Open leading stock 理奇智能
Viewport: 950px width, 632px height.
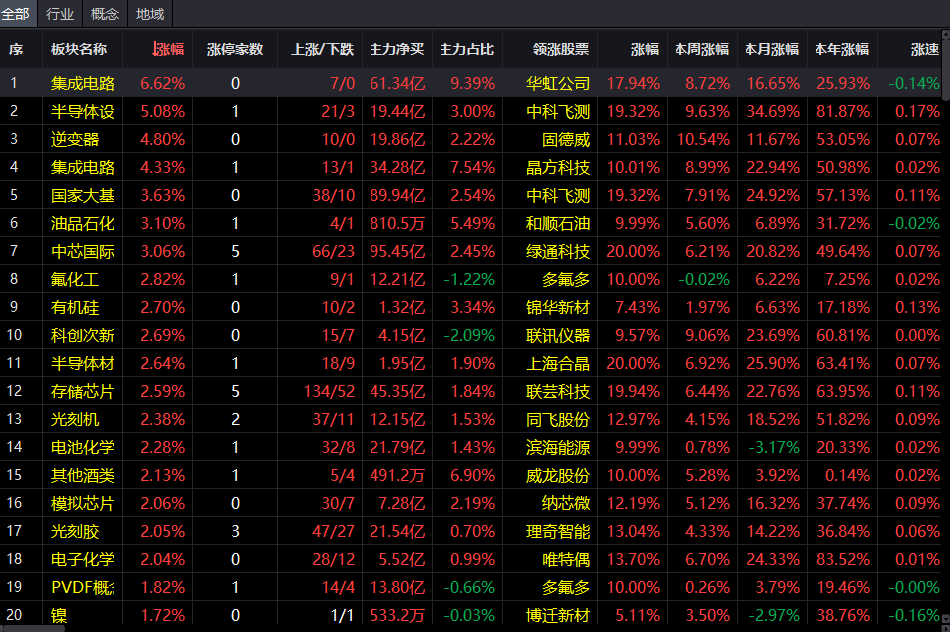pyautogui.click(x=558, y=531)
